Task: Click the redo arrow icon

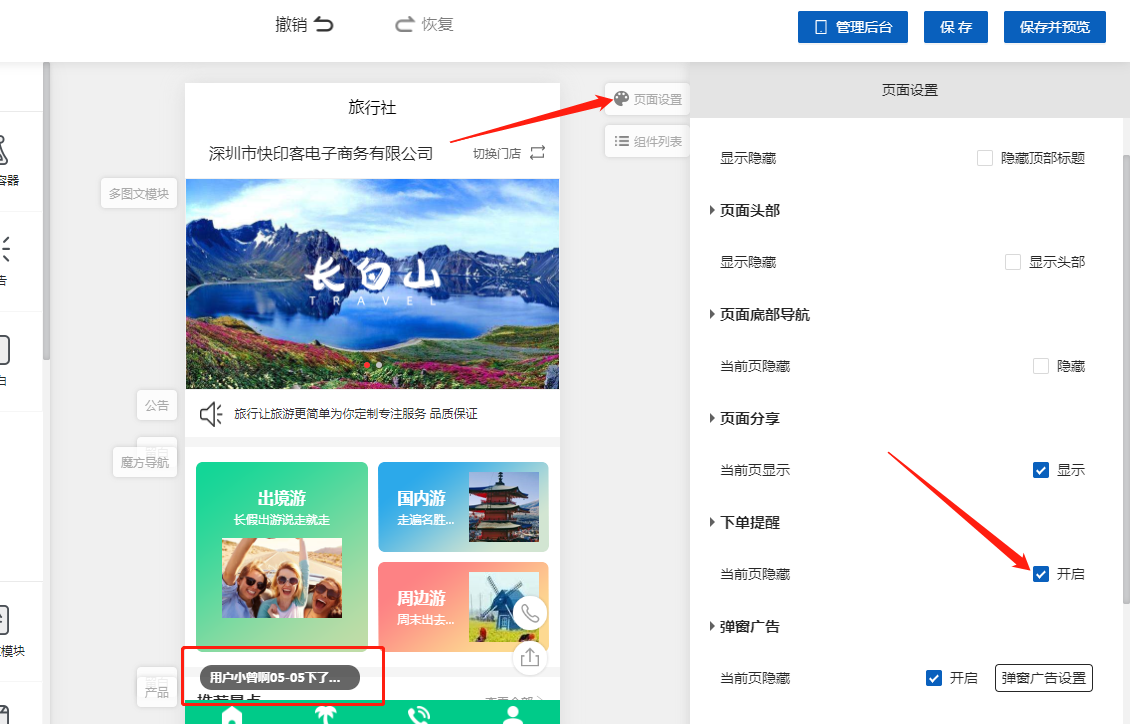Action: 405,25
